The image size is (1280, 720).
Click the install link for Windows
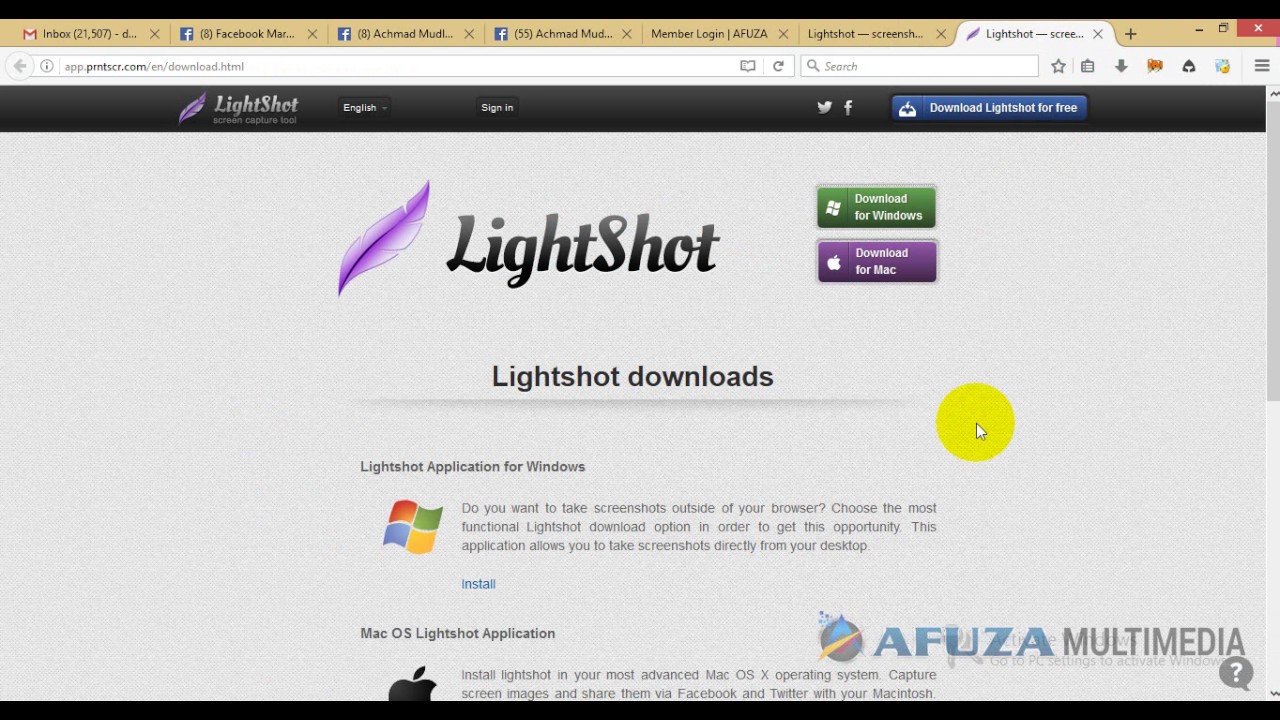point(478,584)
